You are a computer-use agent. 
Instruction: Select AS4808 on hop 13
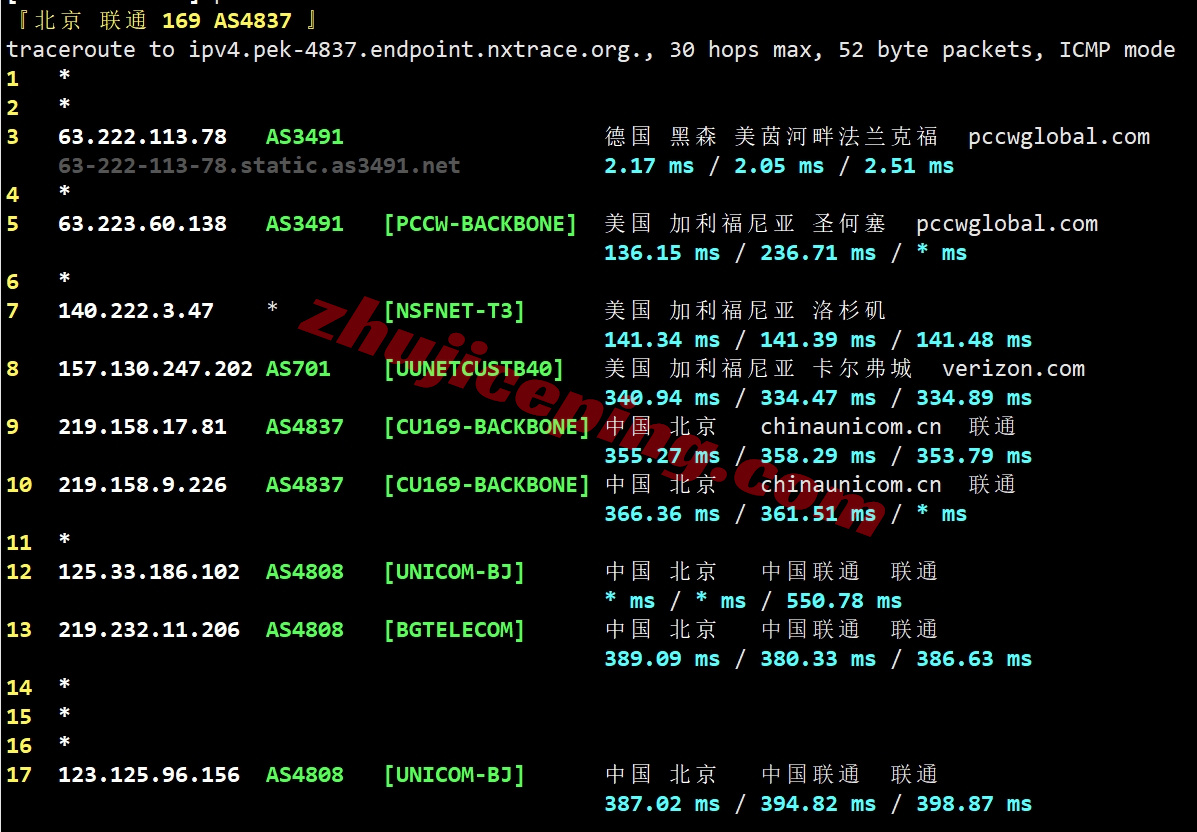click(x=305, y=630)
